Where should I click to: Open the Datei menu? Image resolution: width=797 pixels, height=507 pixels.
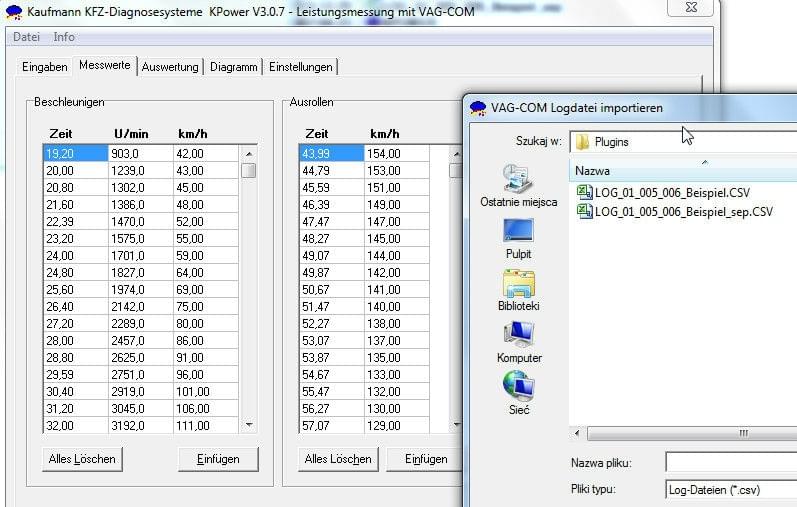coord(26,37)
